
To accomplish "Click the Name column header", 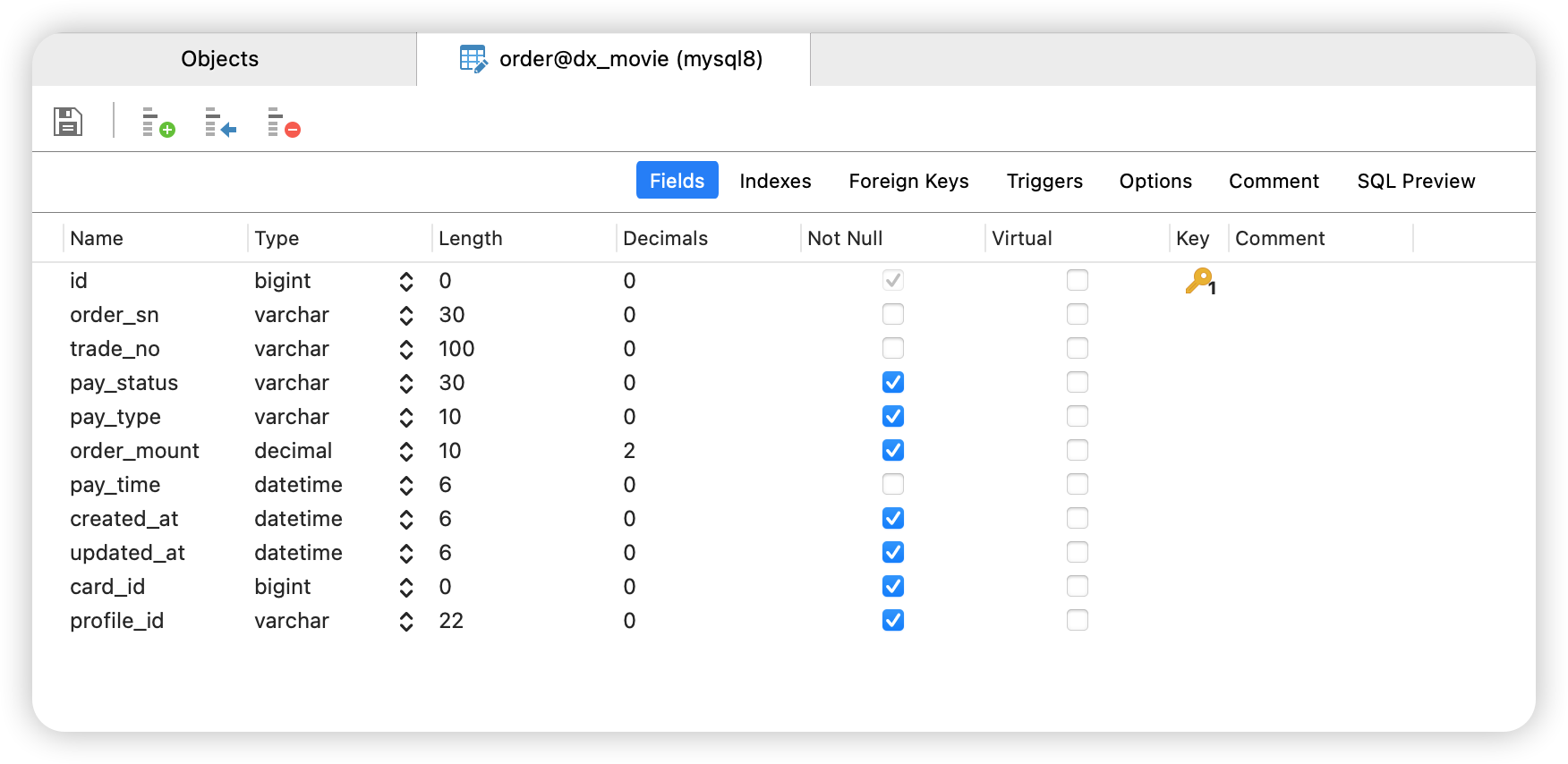I will point(155,238).
